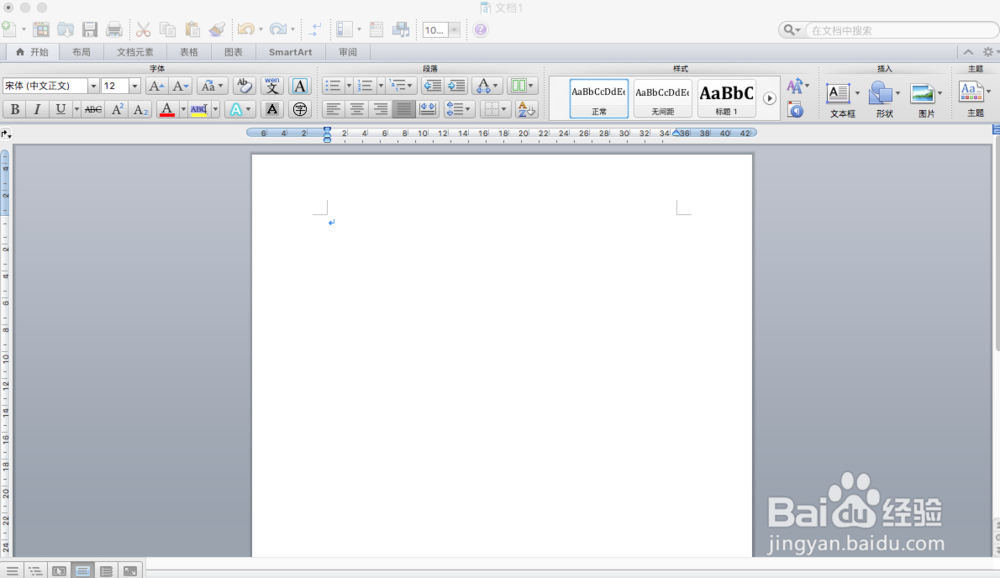The image size is (1000, 578).
Task: Enable justified paragraph alignment
Action: [x=402, y=108]
